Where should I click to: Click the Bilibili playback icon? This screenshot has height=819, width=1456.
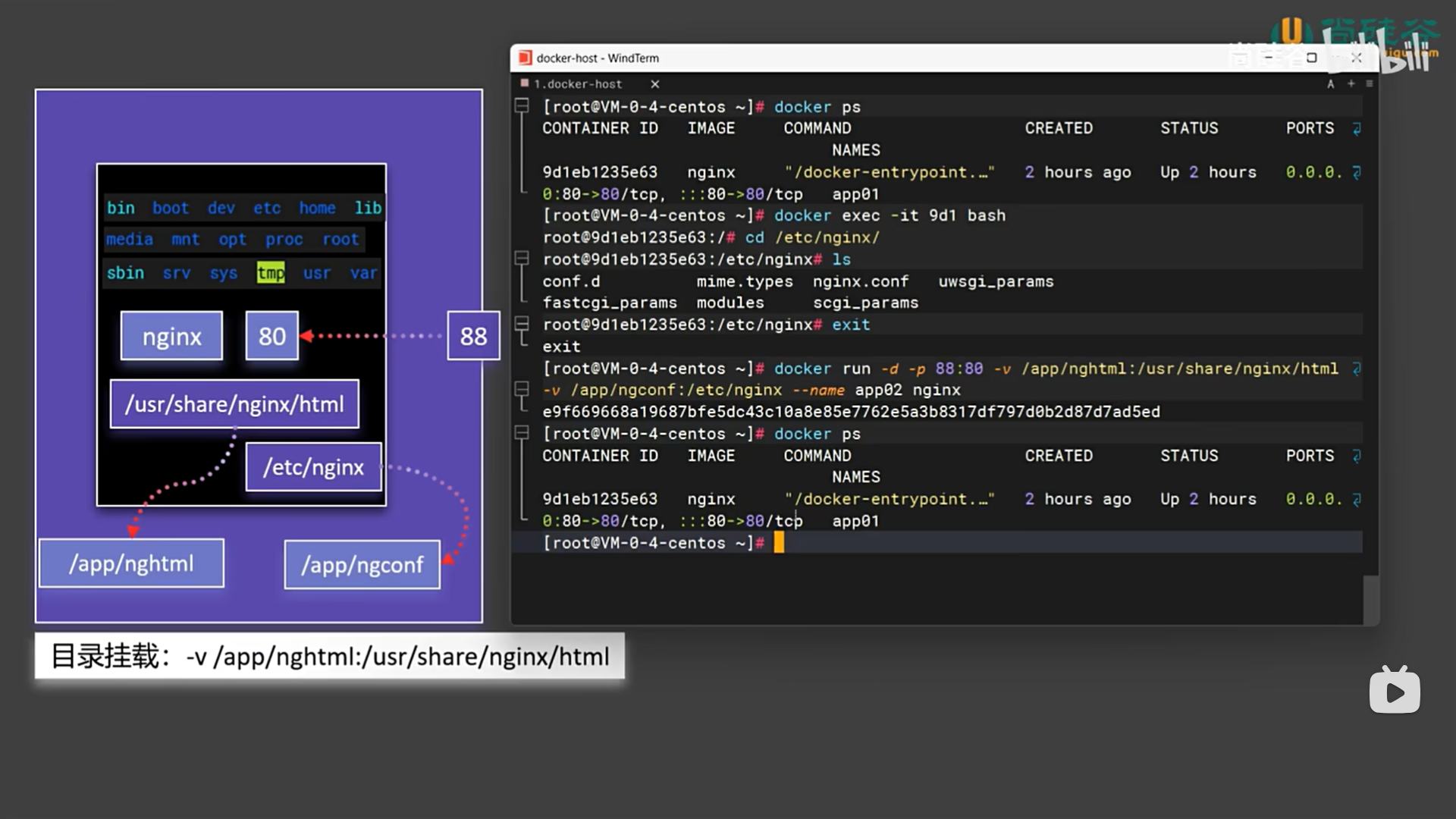pos(1394,691)
